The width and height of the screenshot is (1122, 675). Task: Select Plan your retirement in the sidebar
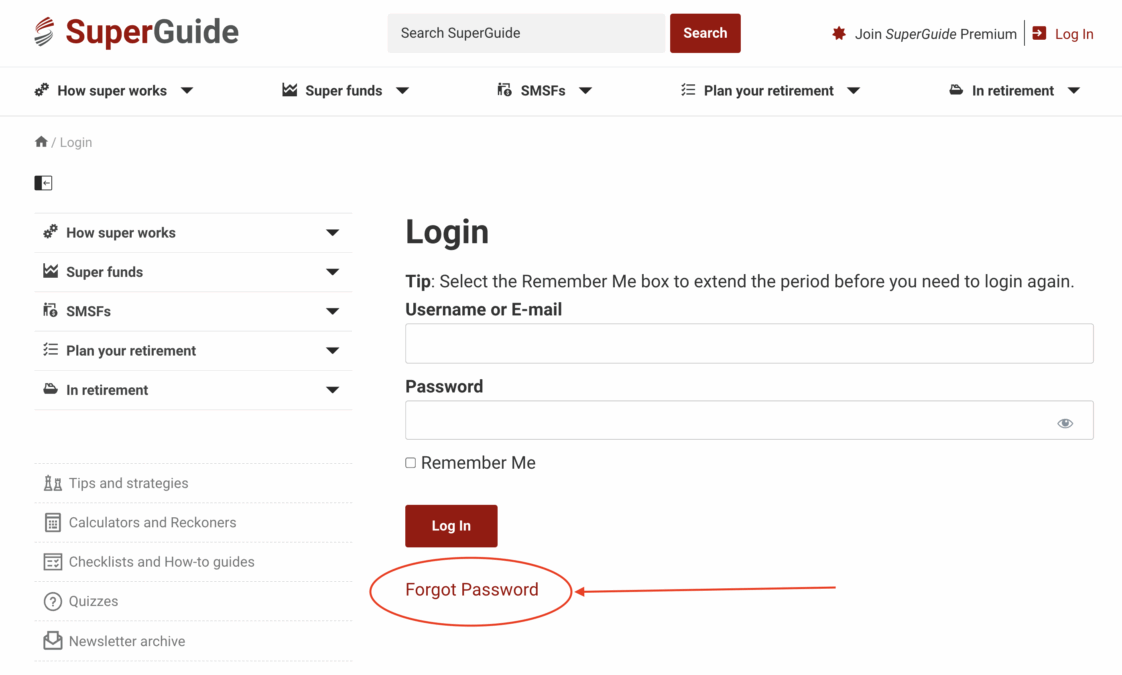pos(131,351)
